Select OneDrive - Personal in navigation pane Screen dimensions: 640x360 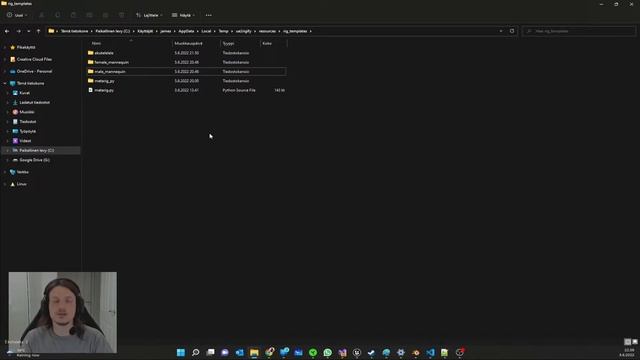[x=34, y=71]
